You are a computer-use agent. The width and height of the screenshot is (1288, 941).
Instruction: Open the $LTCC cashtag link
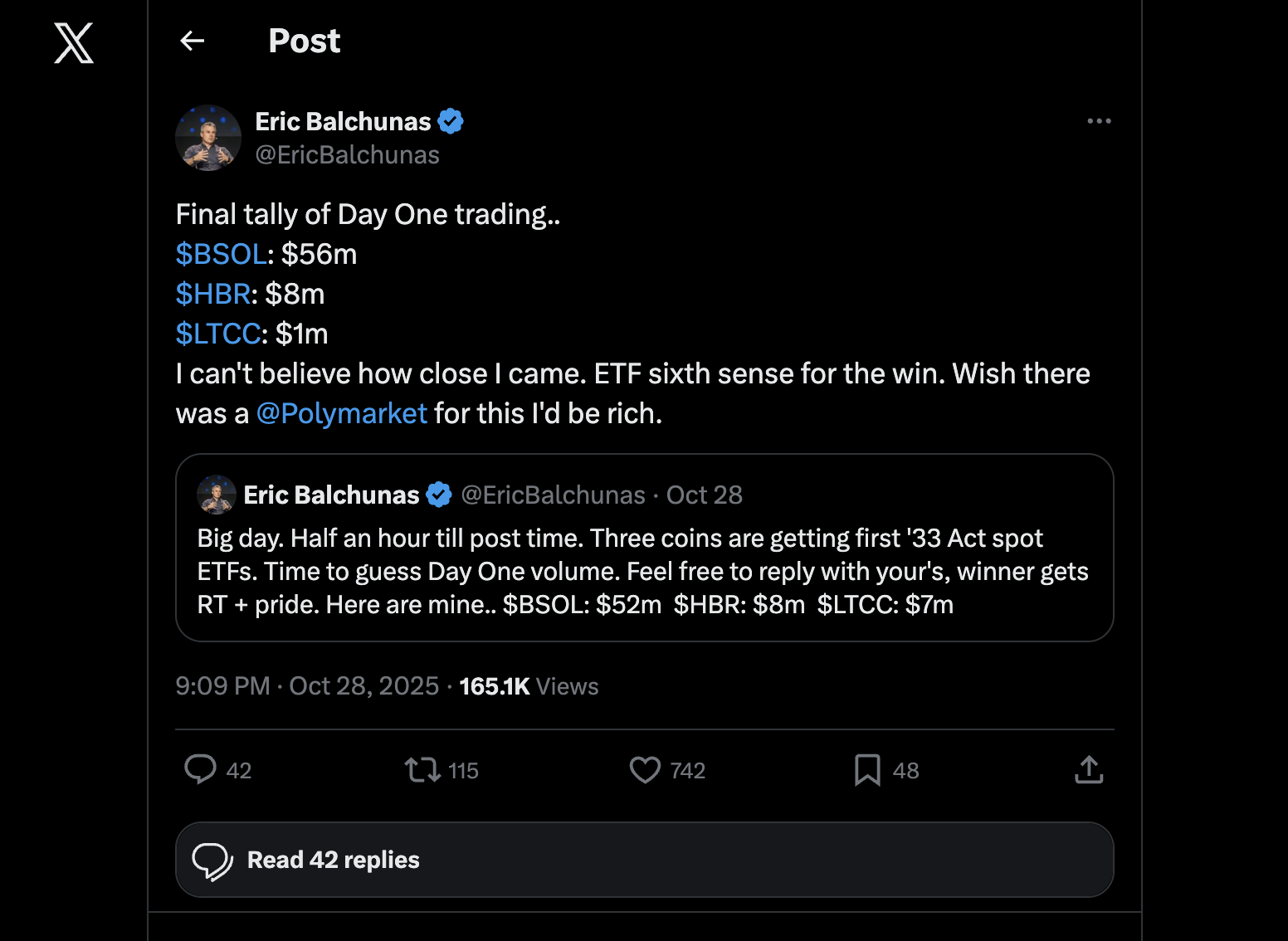click(x=218, y=334)
